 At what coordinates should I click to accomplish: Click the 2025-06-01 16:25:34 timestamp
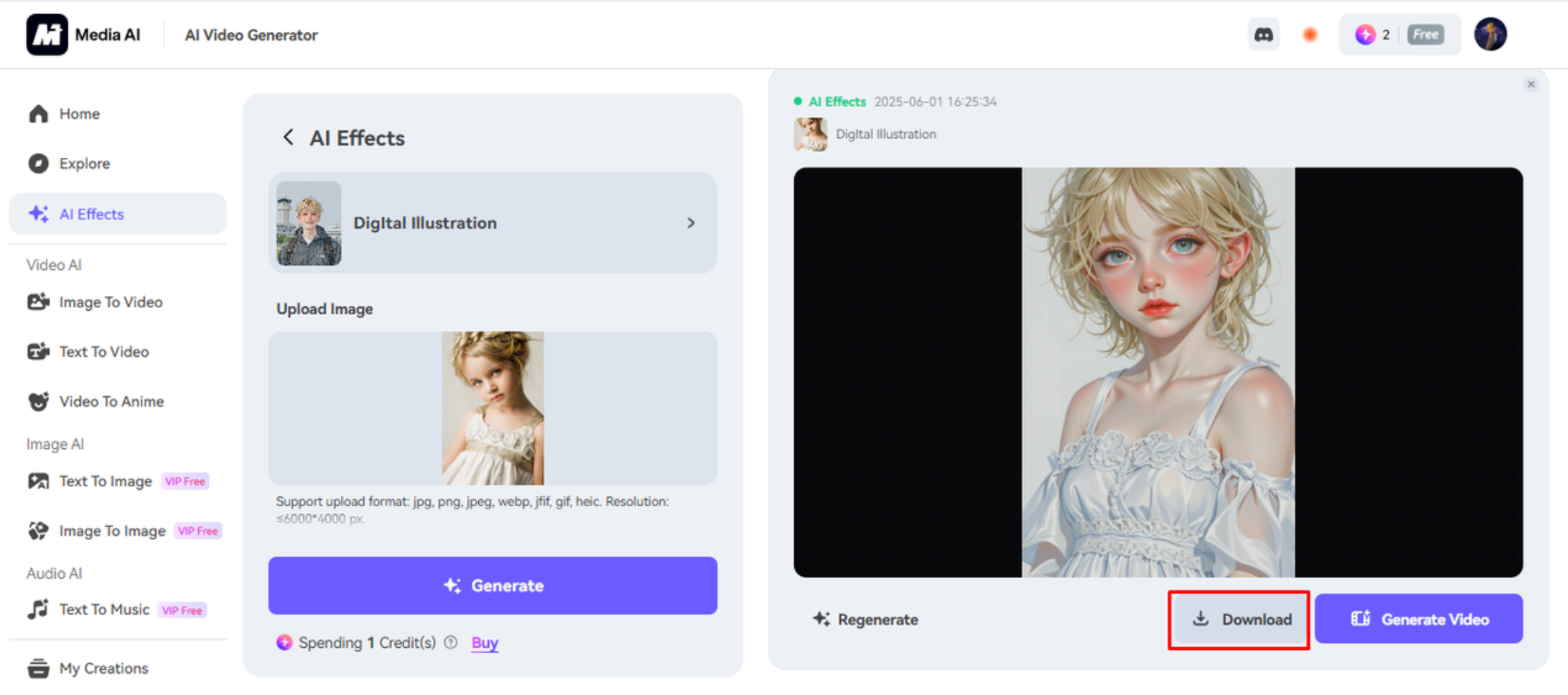(935, 102)
